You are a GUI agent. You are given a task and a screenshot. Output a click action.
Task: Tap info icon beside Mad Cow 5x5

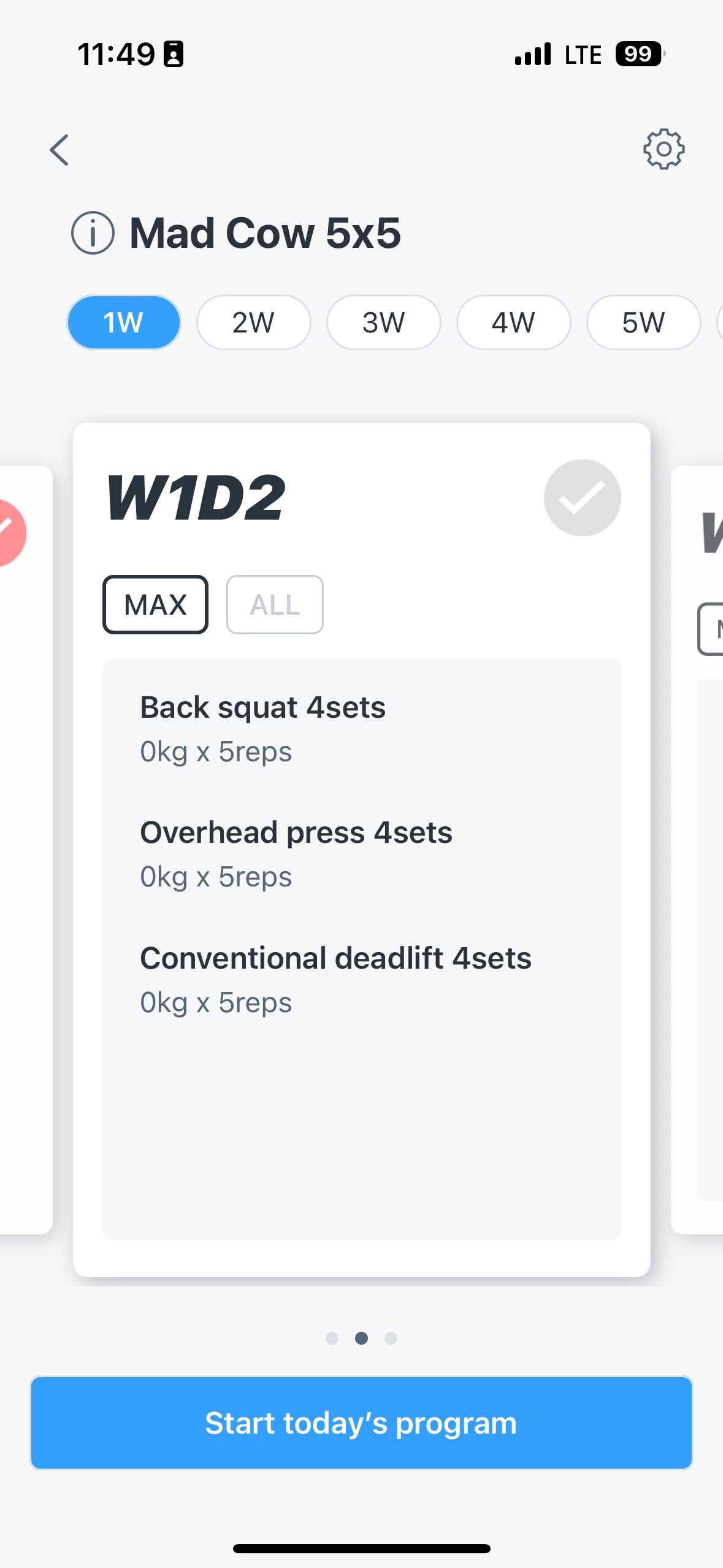click(93, 233)
